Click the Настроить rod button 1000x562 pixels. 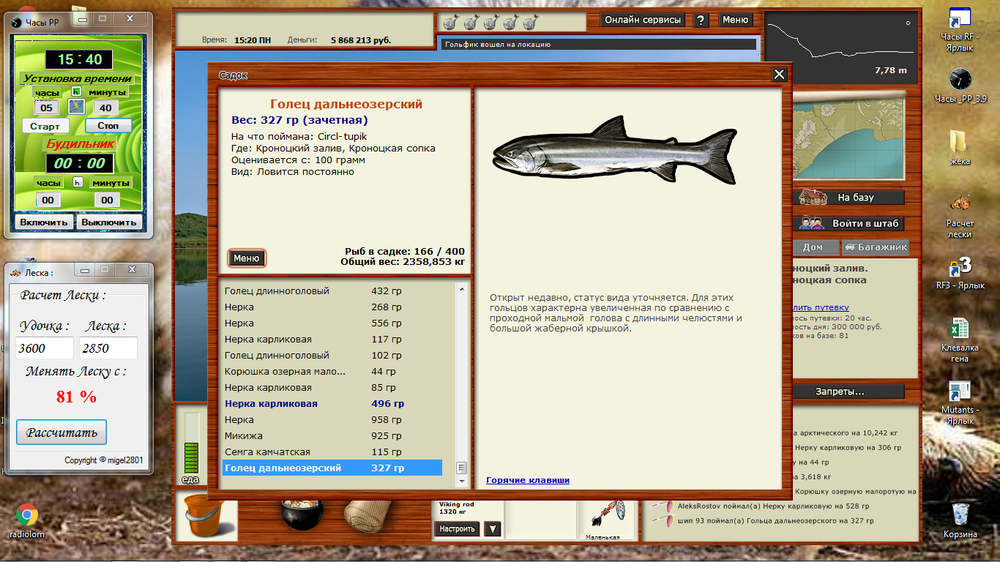(x=457, y=529)
